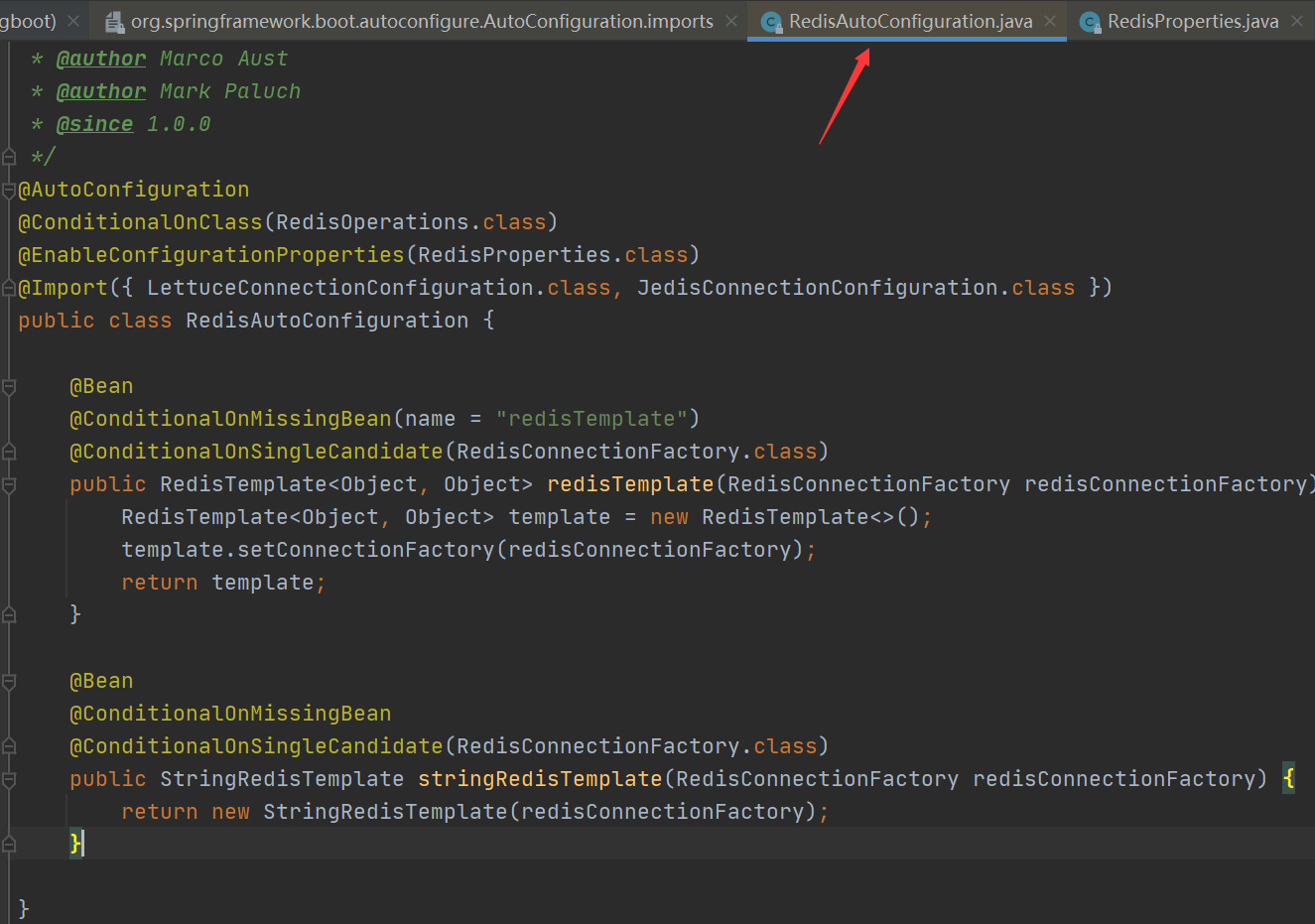This screenshot has height=924, width=1315.
Task: Click the version value 1.0.0
Action: click(179, 124)
